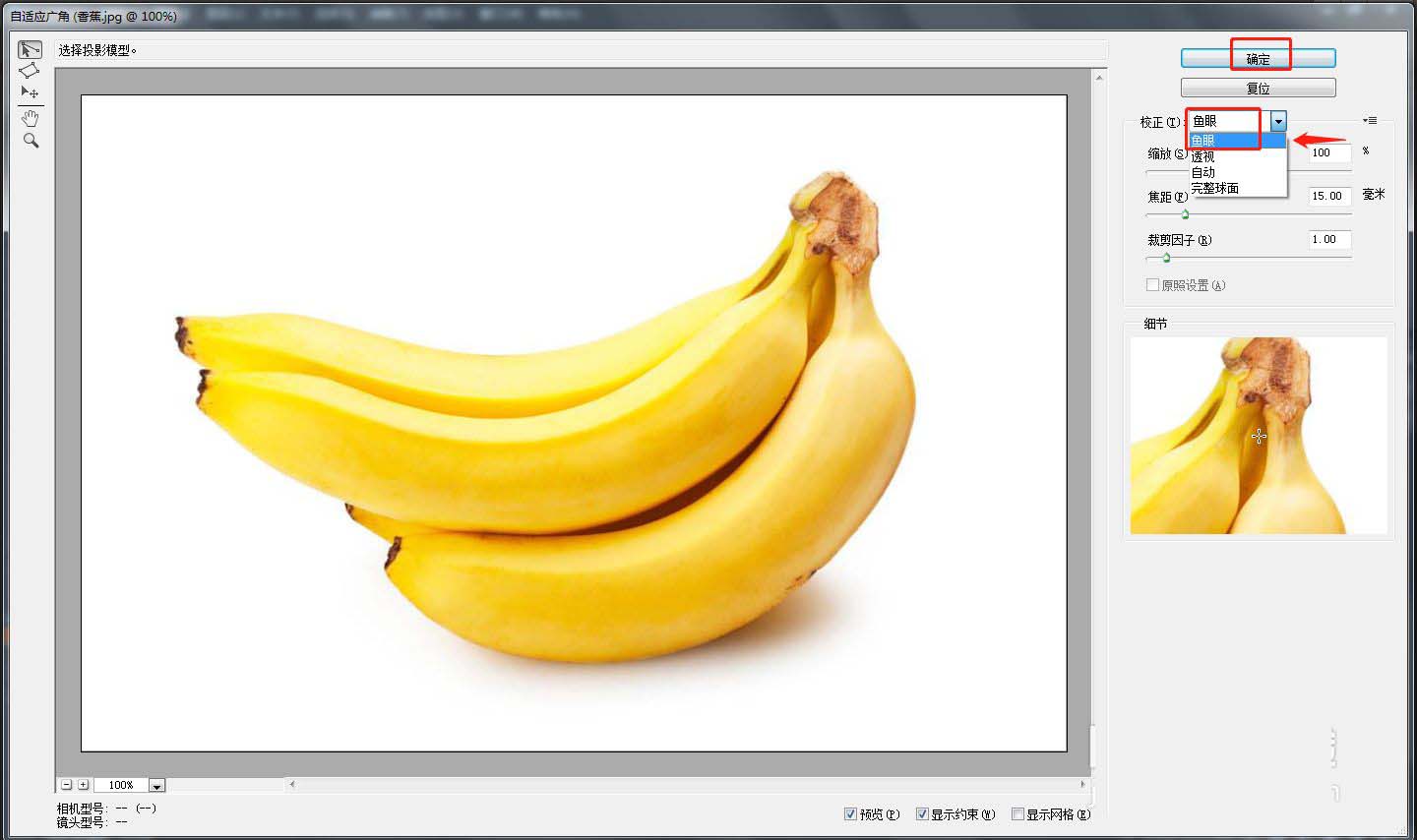This screenshot has width=1417, height=840.
Task: Open the panel flyout menu icon
Action: 1370,121
